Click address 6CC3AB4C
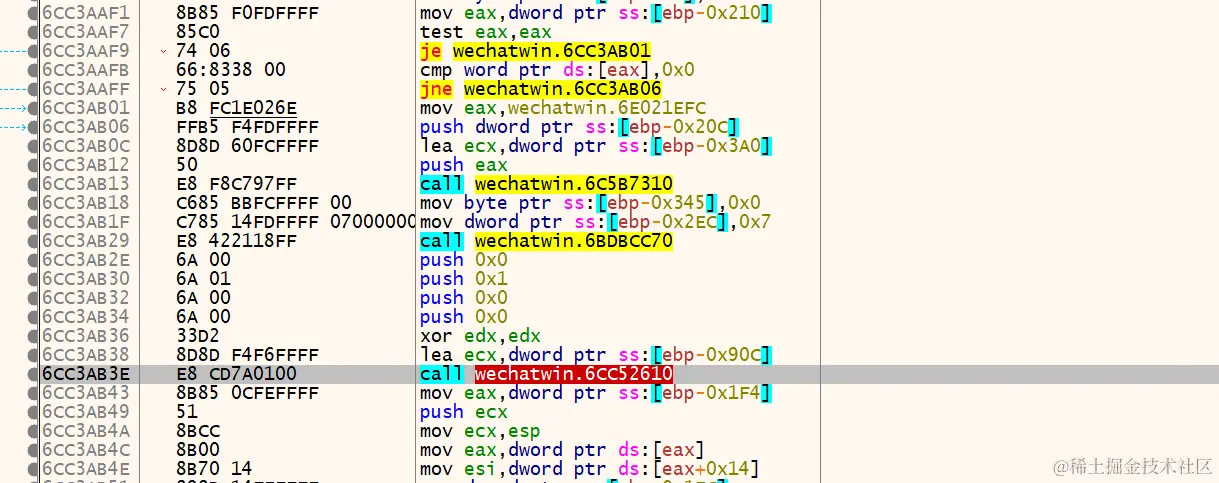This screenshot has height=483, width=1219. pos(86,450)
